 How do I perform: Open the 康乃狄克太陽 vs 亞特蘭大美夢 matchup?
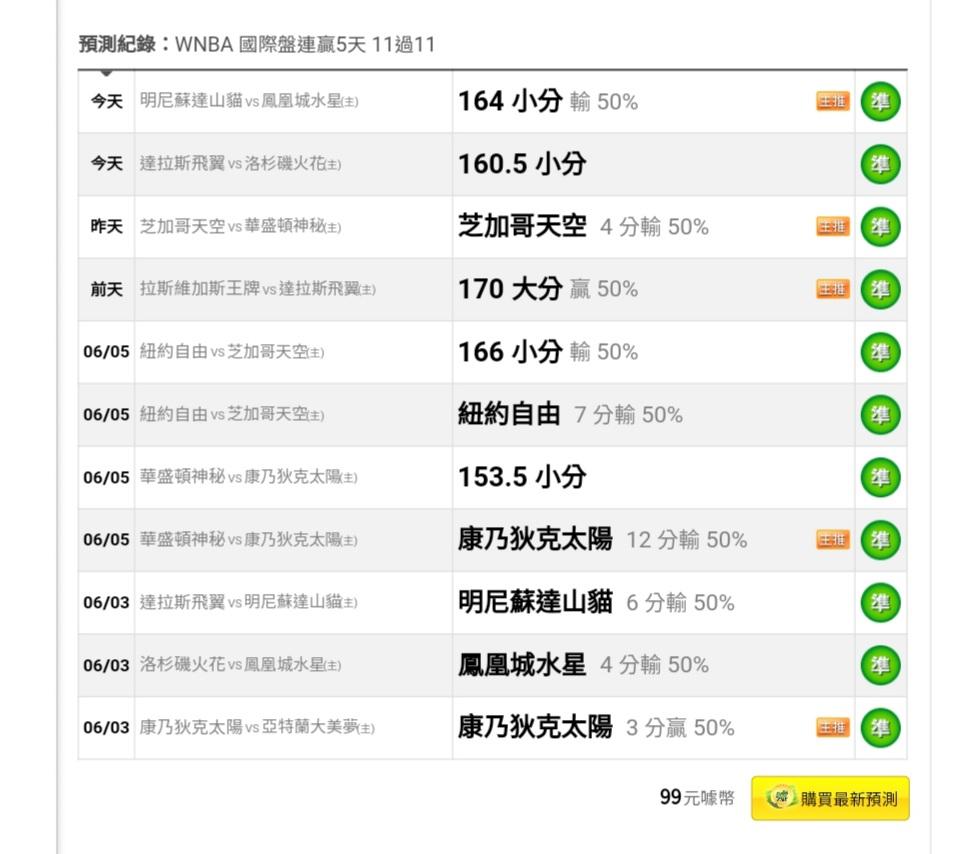[257, 727]
